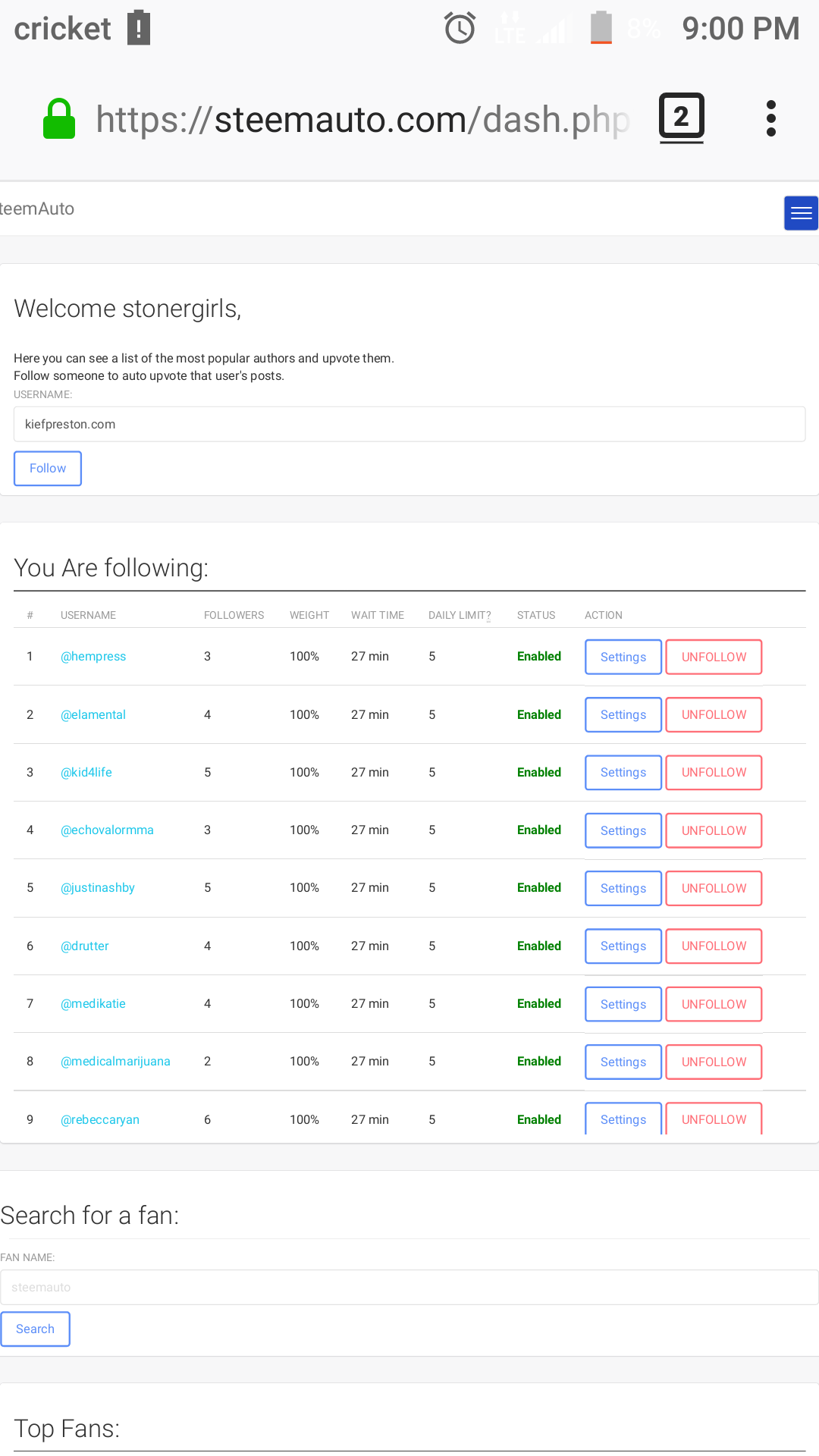Tap the battery status icon

tap(601, 28)
